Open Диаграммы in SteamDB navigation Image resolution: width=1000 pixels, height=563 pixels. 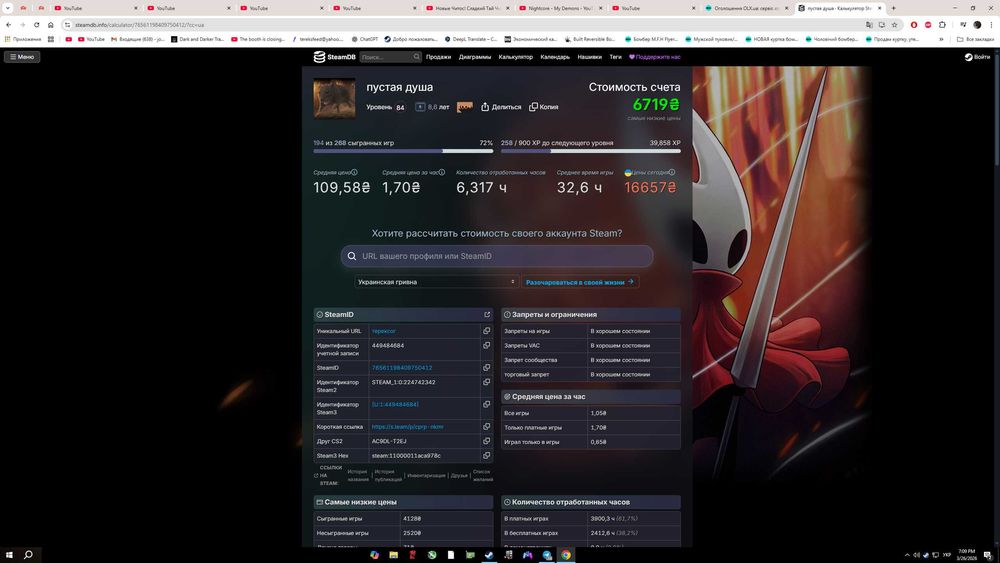[x=475, y=57]
